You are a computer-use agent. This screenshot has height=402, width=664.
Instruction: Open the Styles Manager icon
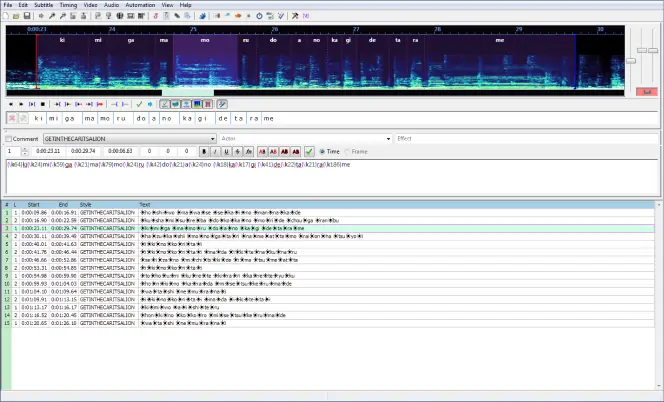coord(155,16)
